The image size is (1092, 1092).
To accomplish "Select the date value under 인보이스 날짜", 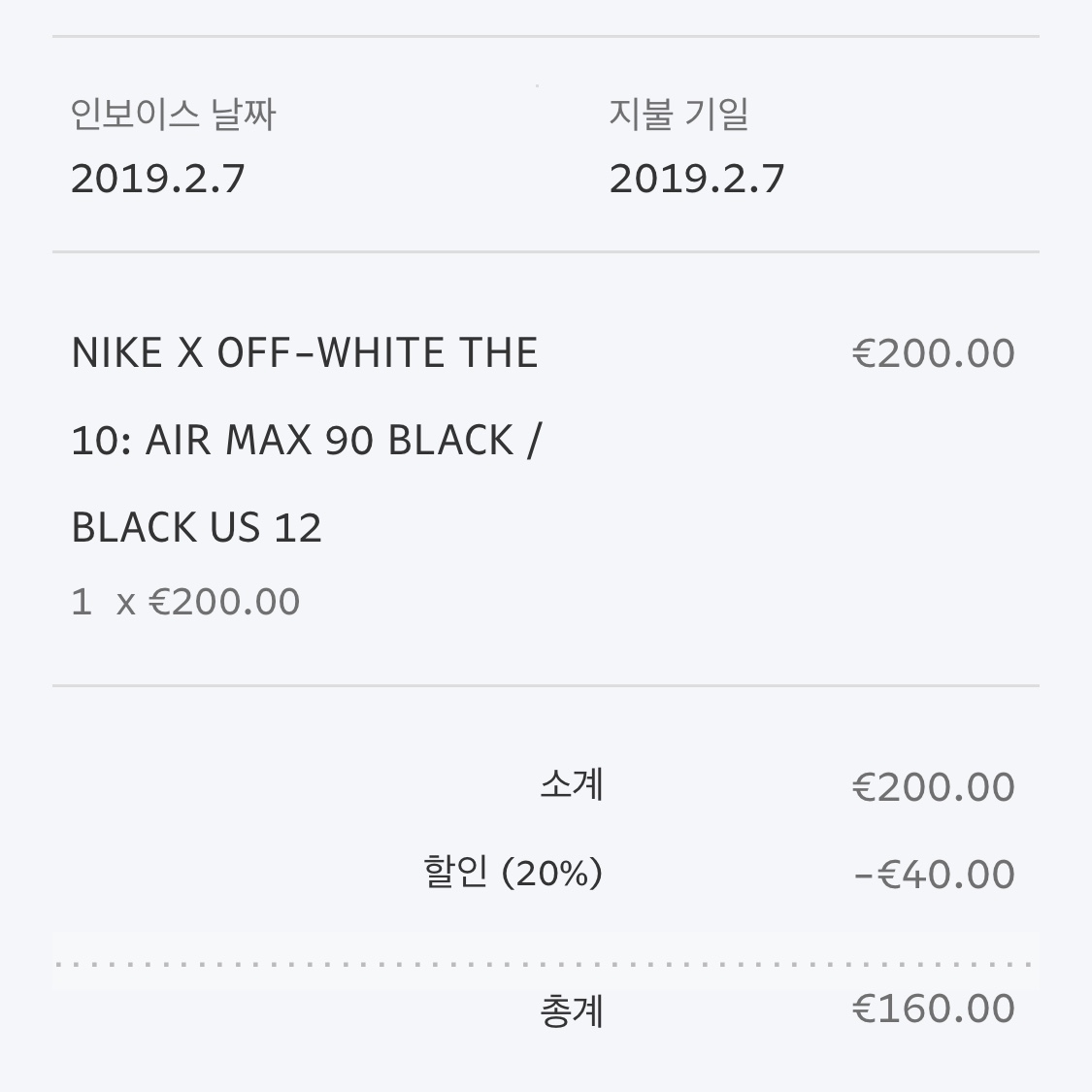I will coord(158,179).
